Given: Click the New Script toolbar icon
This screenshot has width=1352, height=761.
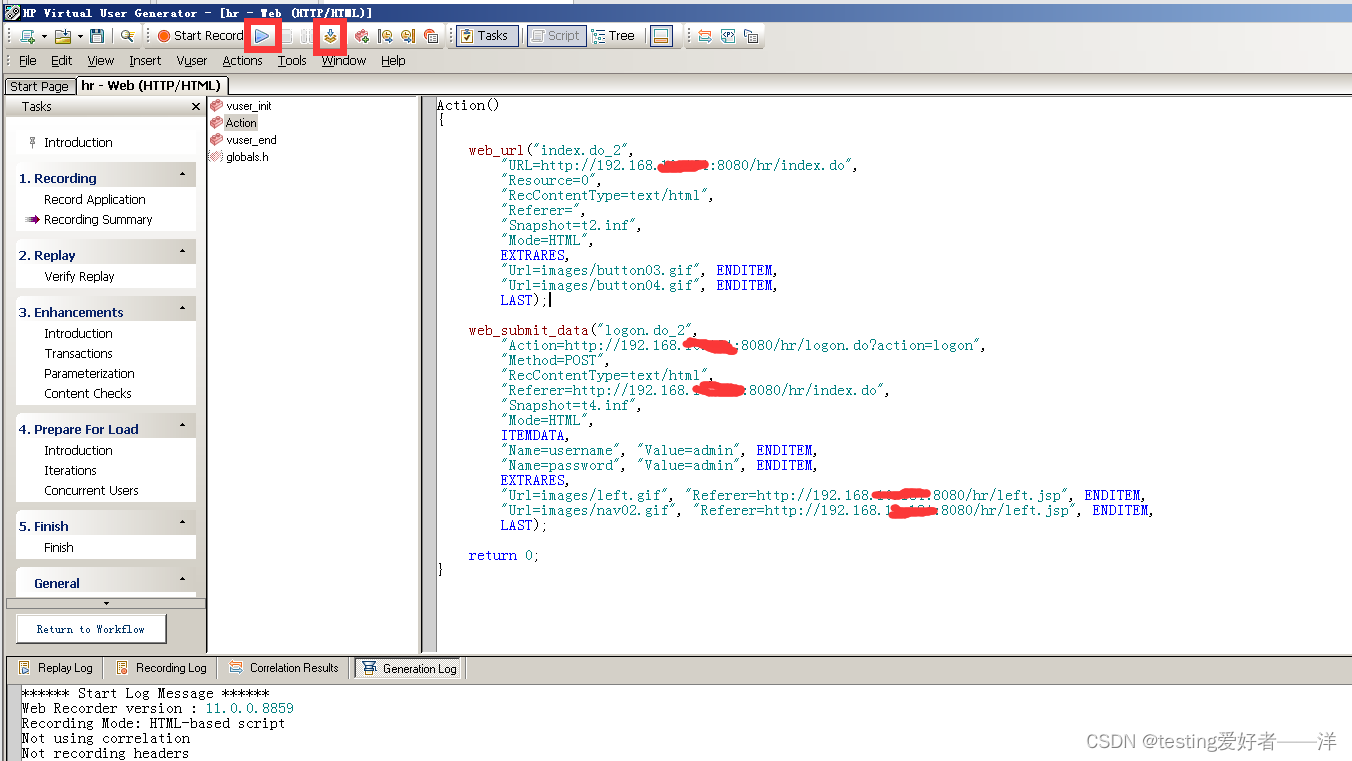Looking at the screenshot, I should [27, 36].
